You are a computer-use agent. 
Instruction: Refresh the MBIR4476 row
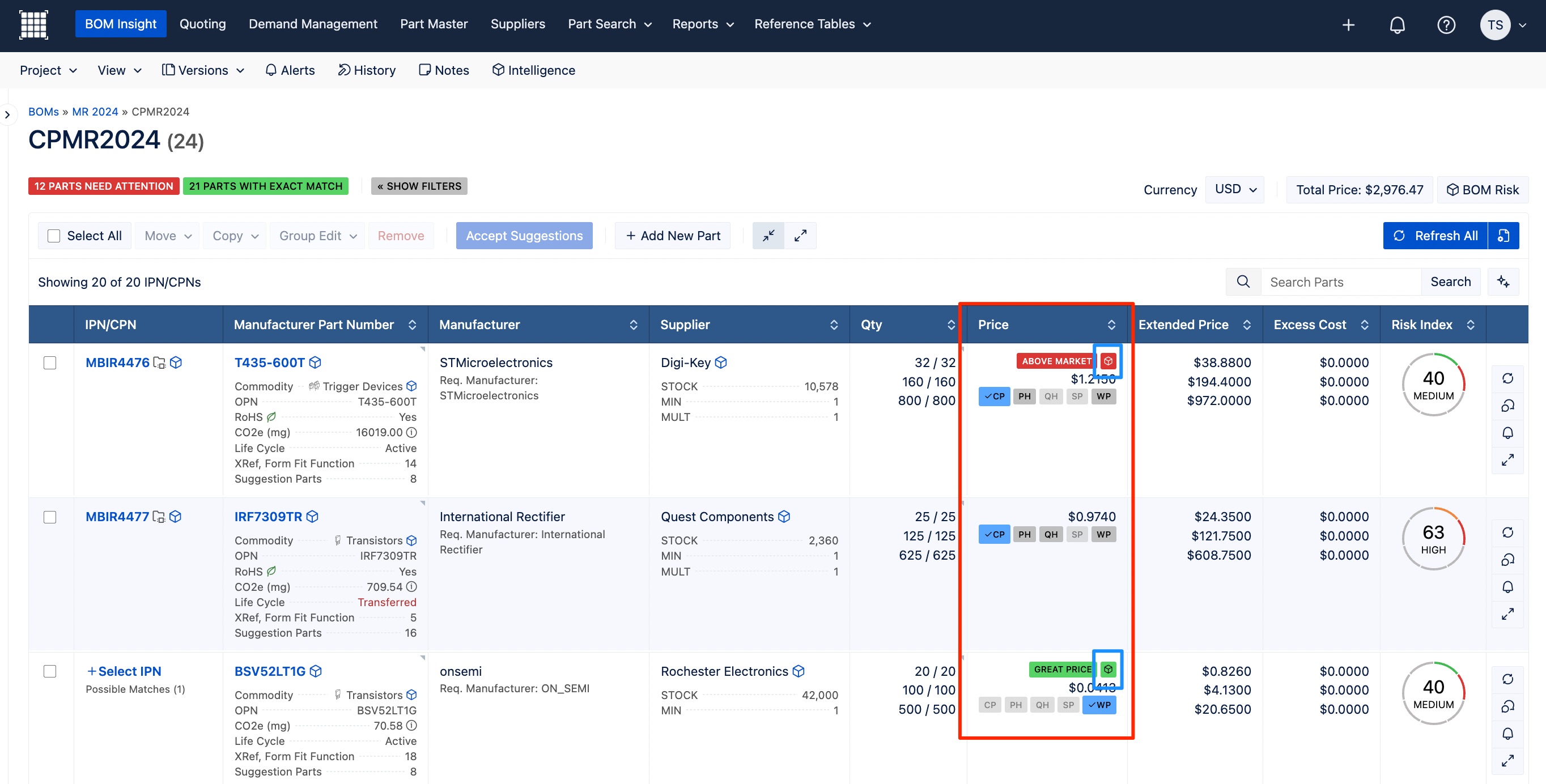coord(1507,378)
